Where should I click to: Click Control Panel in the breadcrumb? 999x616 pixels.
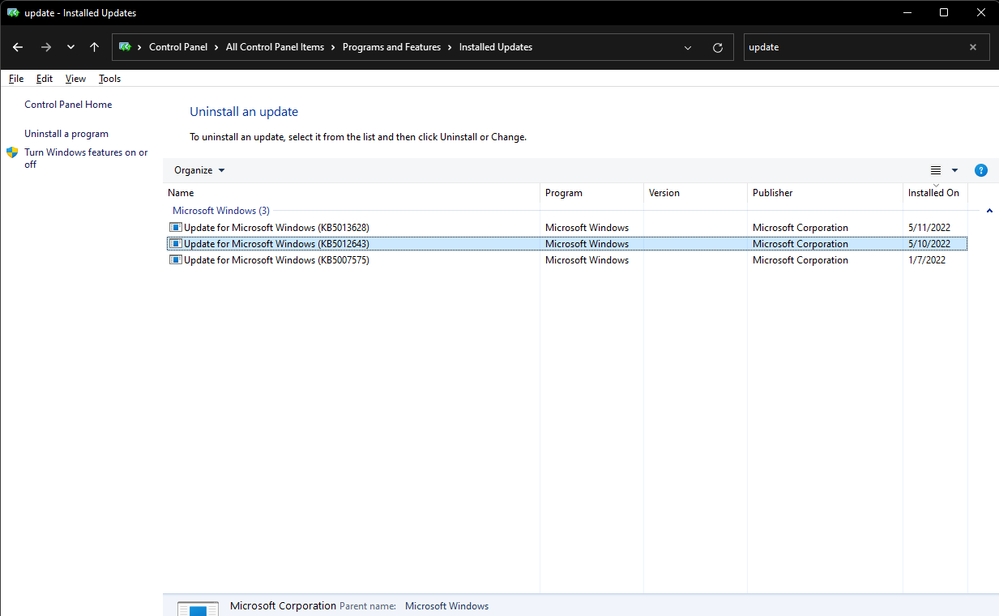click(178, 47)
